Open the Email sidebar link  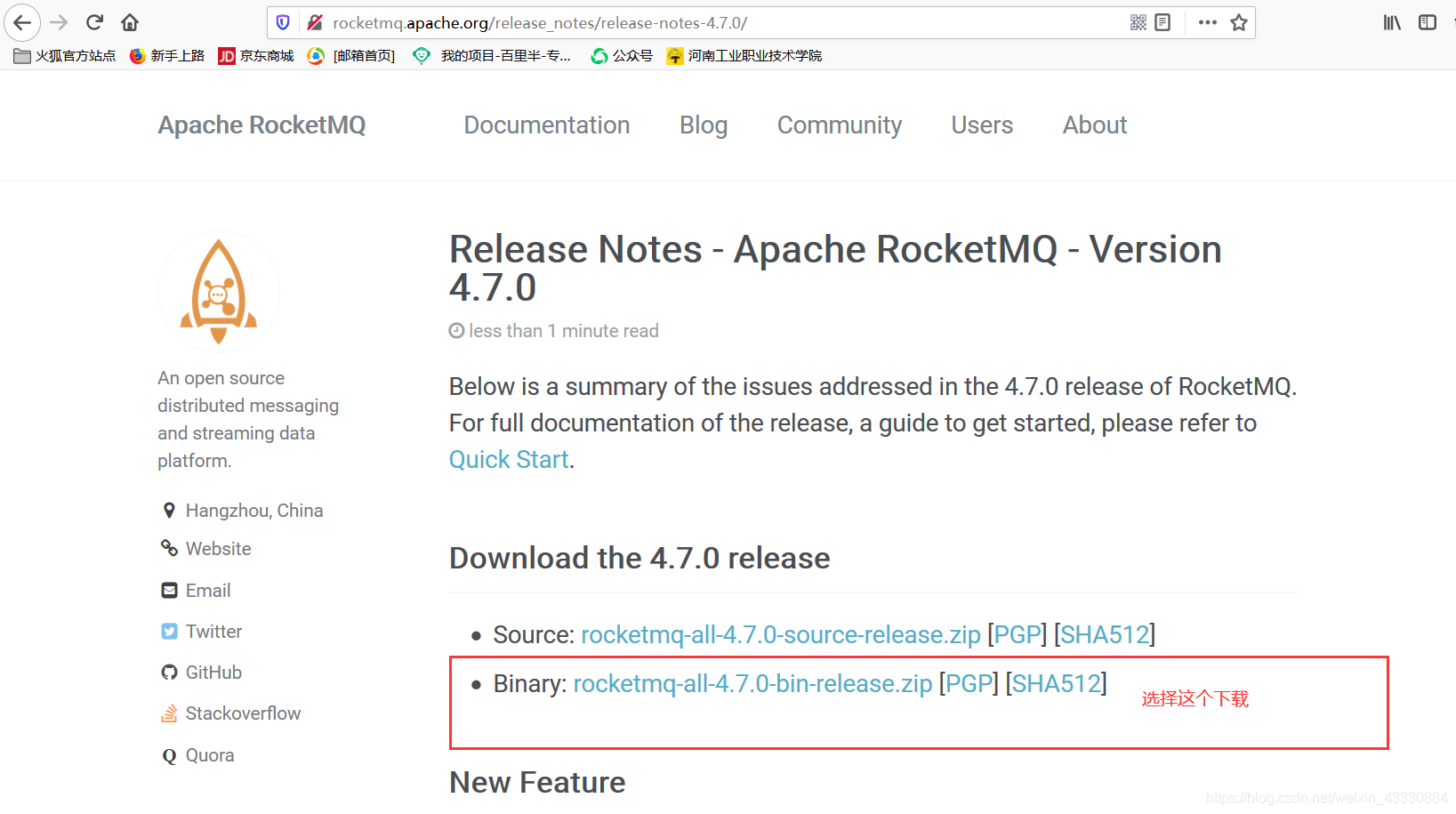[208, 591]
